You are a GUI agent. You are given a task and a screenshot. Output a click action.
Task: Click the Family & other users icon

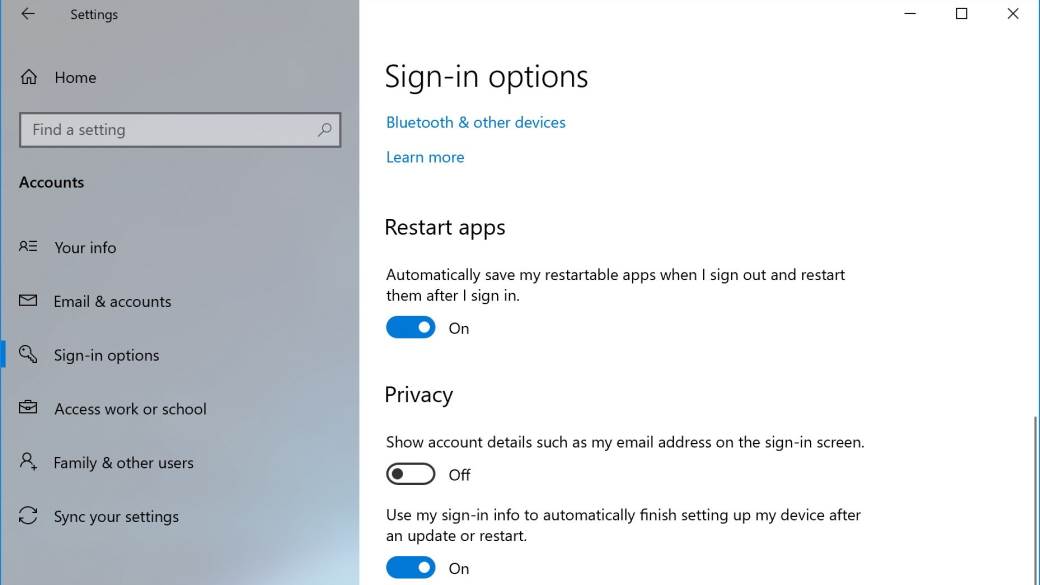point(28,462)
